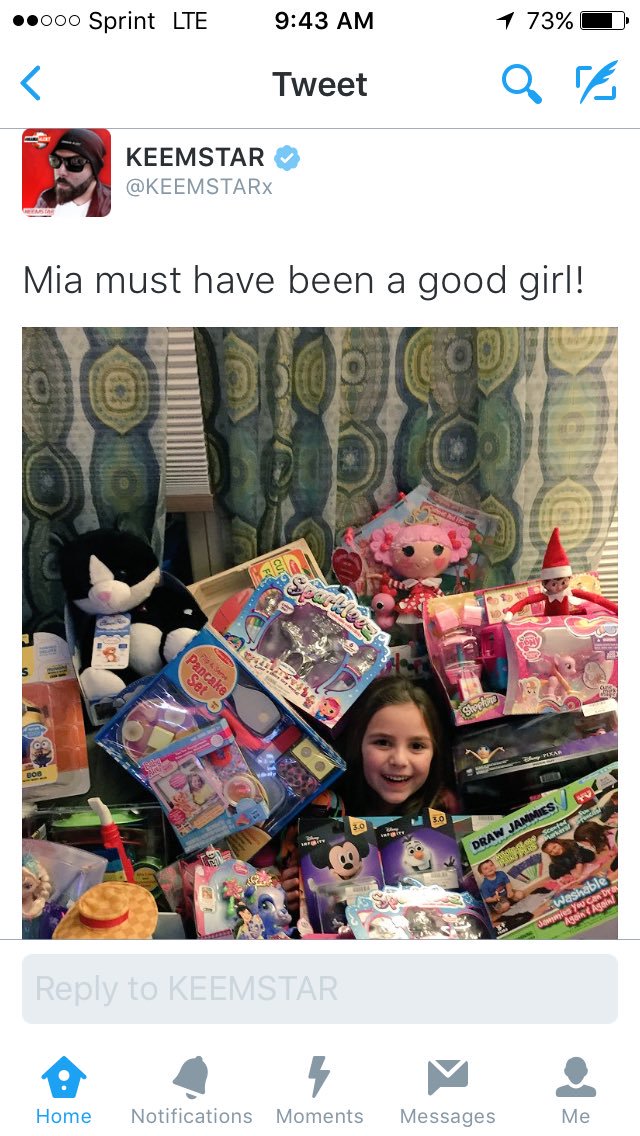Switch to the Moments tab label
The width and height of the screenshot is (640, 1136).
coord(319,1116)
